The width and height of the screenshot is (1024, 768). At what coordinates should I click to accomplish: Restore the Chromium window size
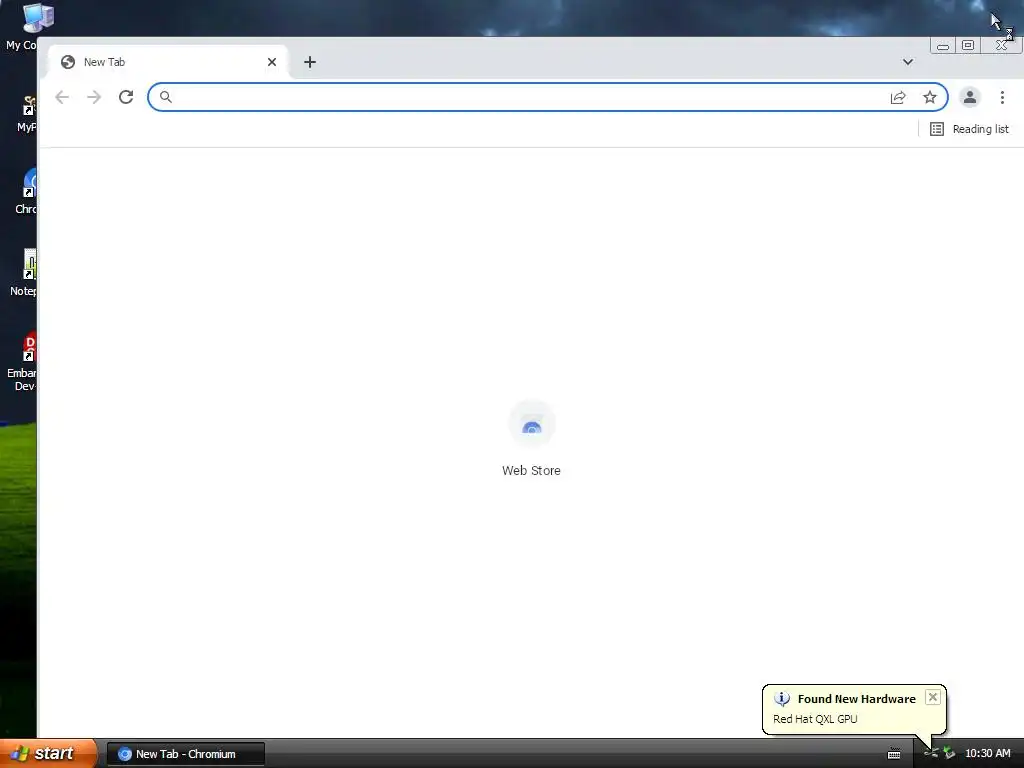coord(968,46)
